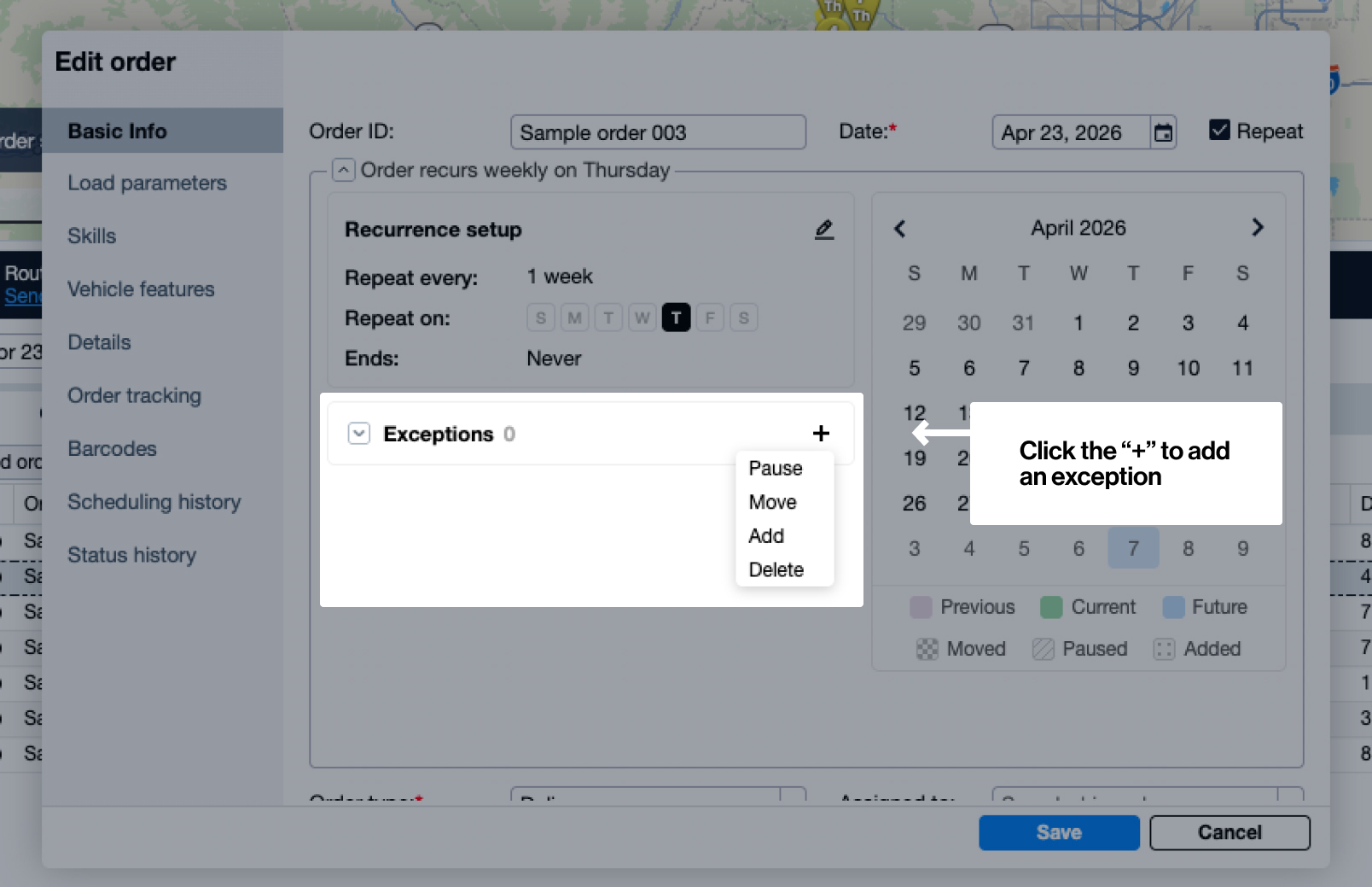View the Scheduling history tab
Viewport: 1372px width, 887px height.
[154, 502]
